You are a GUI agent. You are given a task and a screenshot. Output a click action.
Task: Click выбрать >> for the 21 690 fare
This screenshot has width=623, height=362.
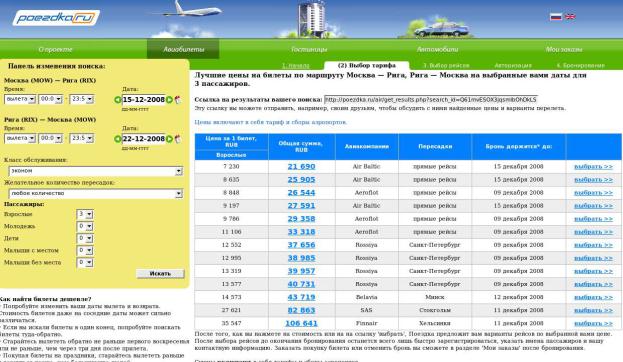pyautogui.click(x=593, y=166)
